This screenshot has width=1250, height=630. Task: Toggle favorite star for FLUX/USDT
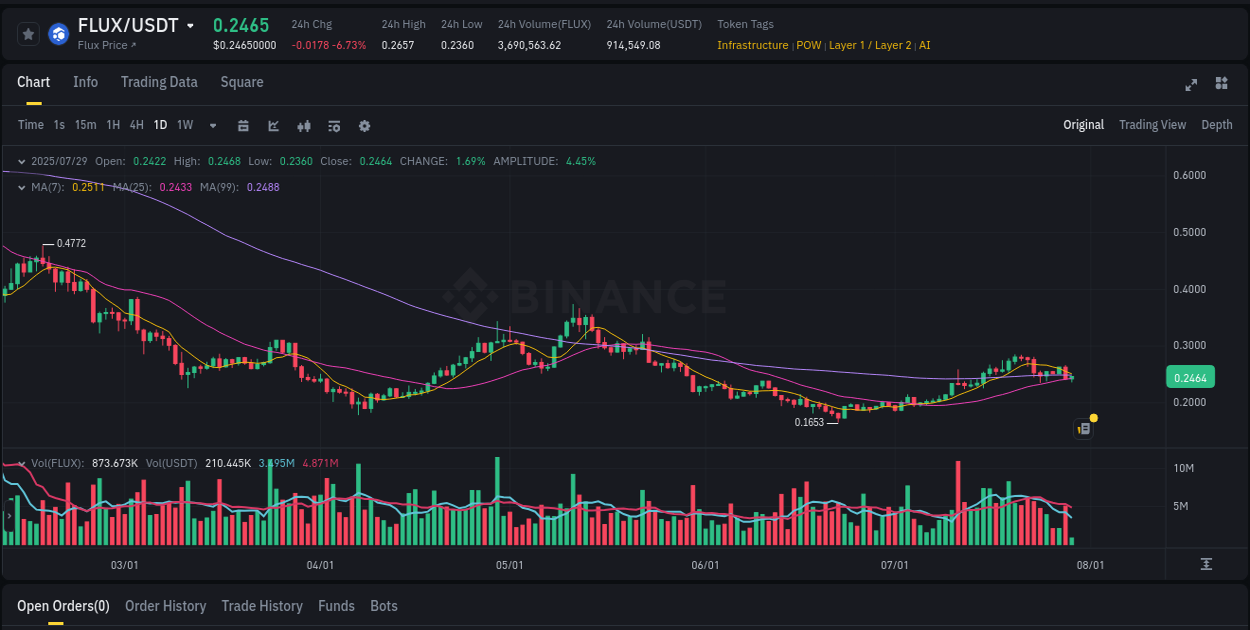[x=28, y=33]
